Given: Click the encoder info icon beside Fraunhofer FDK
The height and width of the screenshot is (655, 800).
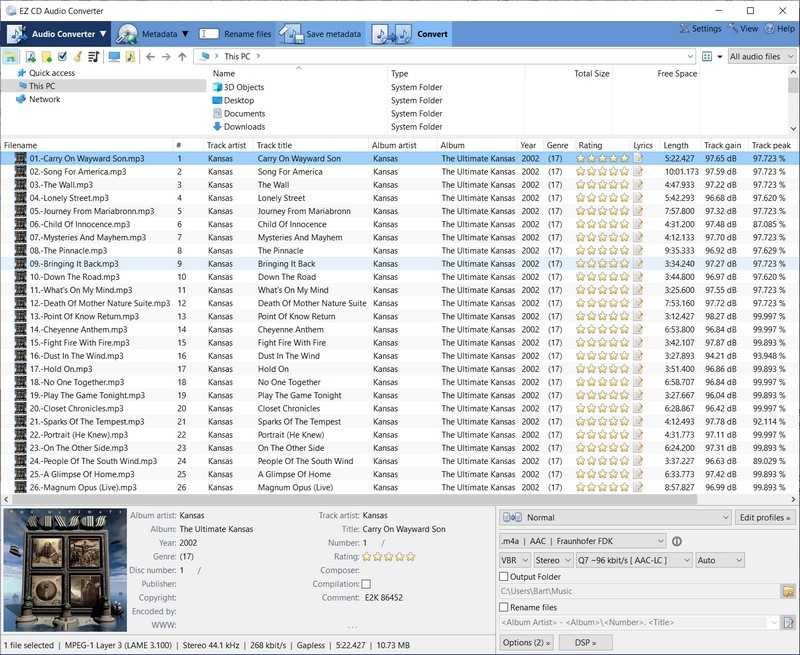Looking at the screenshot, I should pyautogui.click(x=677, y=541).
